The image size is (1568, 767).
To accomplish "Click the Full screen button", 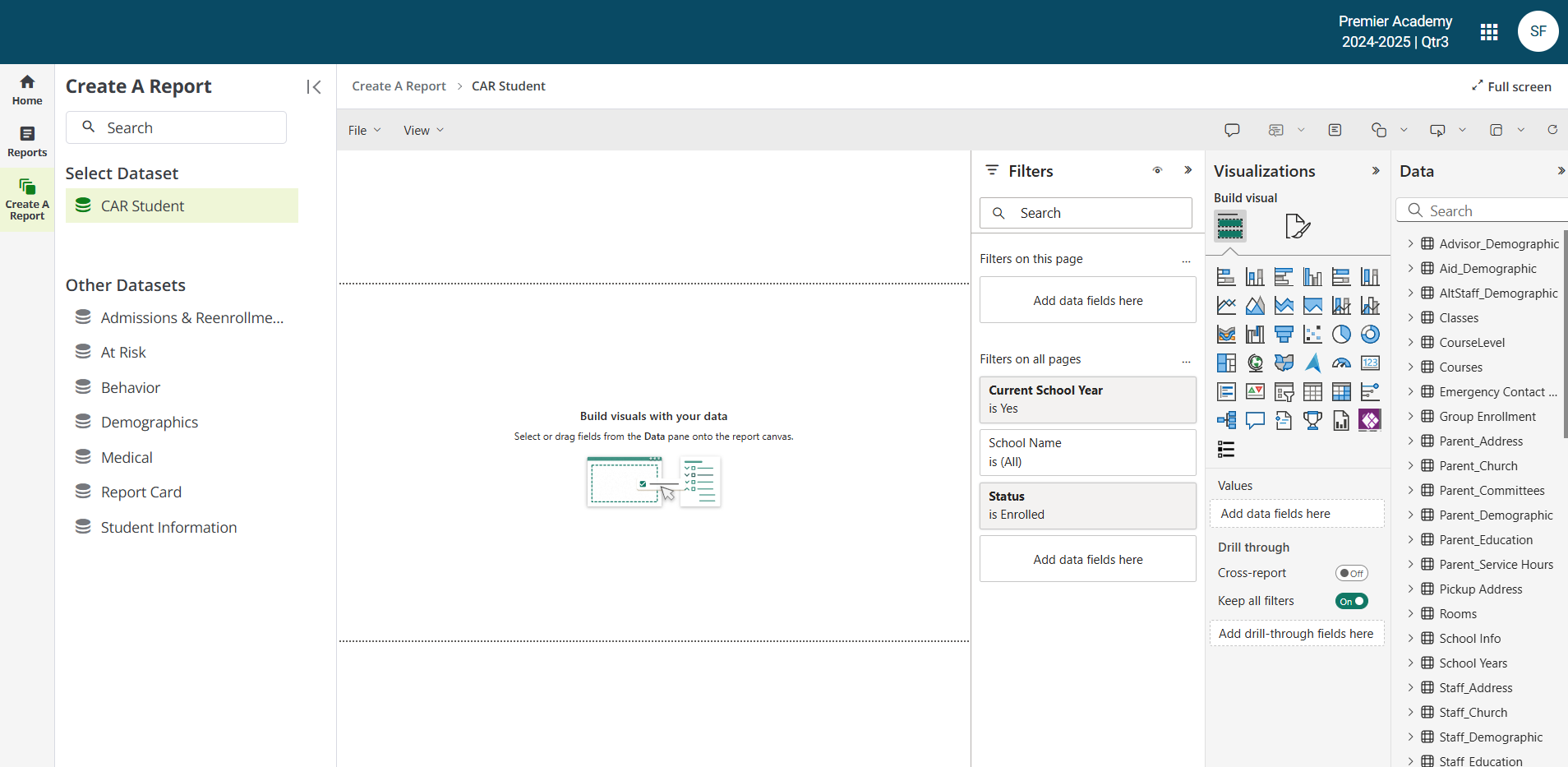I will pyautogui.click(x=1511, y=85).
